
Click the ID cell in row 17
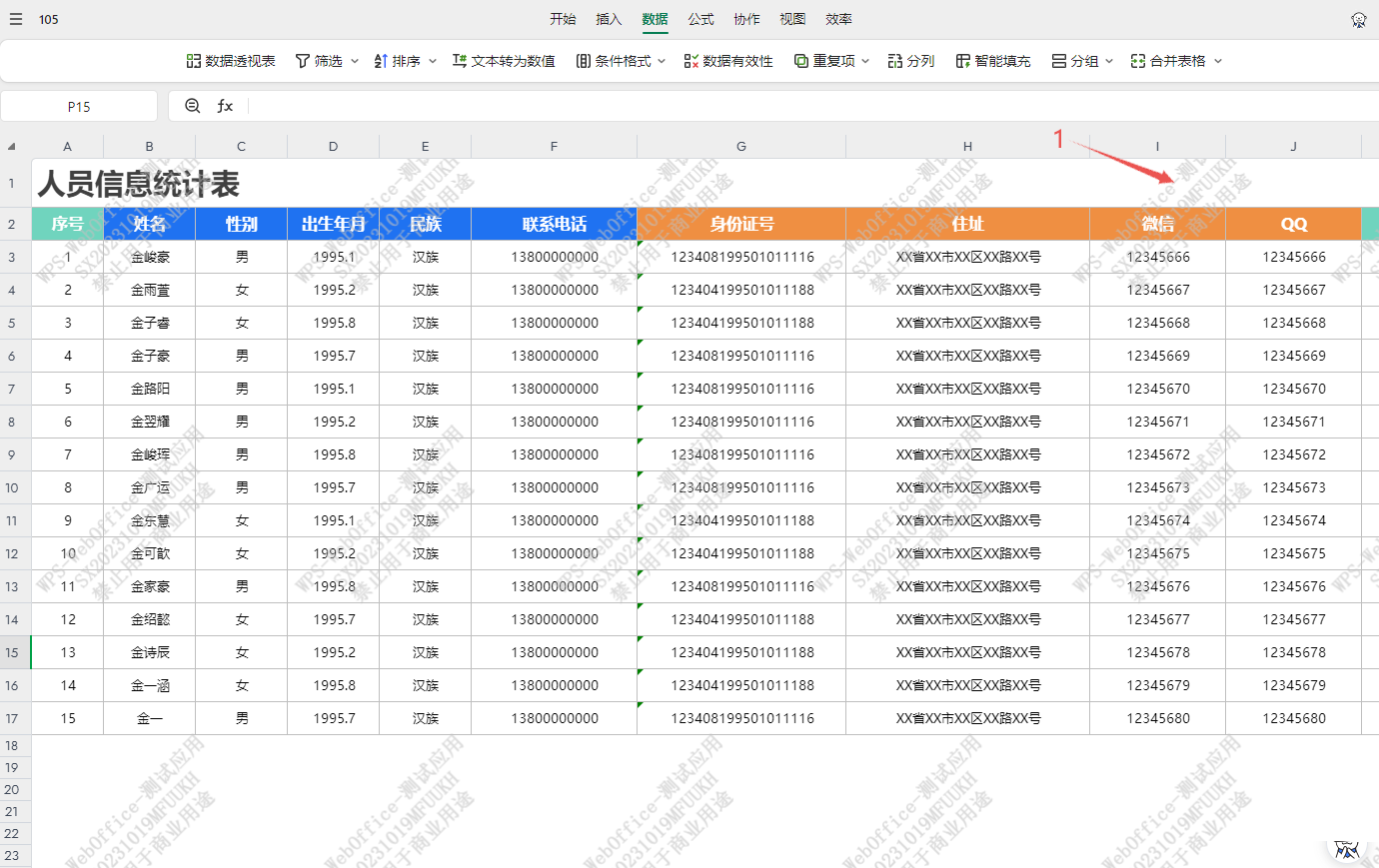pos(741,718)
